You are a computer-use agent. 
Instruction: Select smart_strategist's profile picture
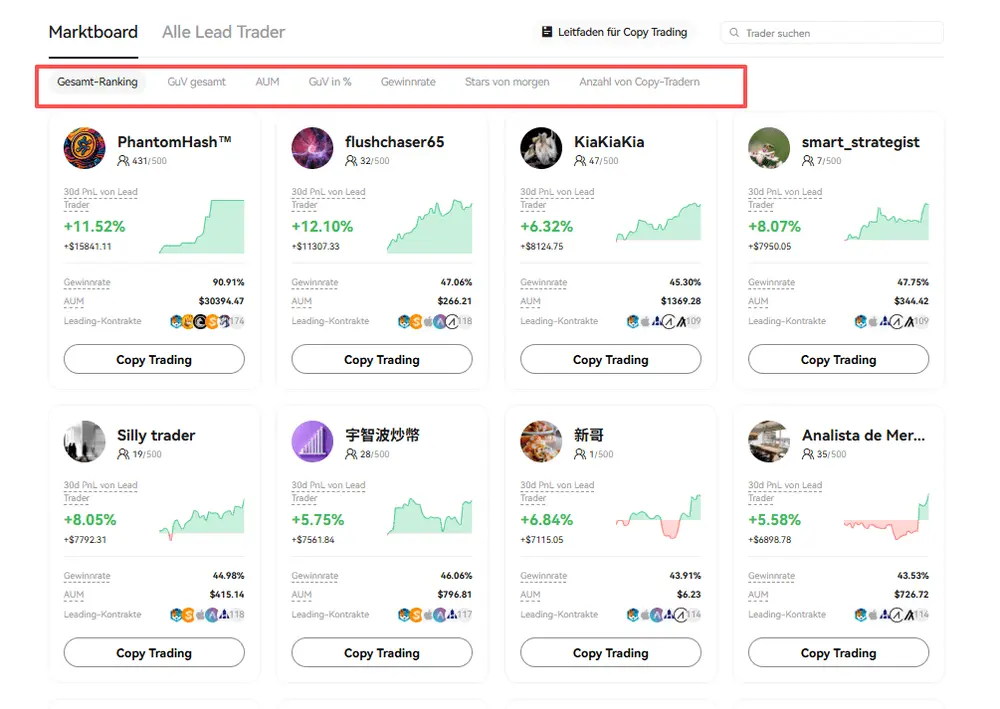coord(767,147)
